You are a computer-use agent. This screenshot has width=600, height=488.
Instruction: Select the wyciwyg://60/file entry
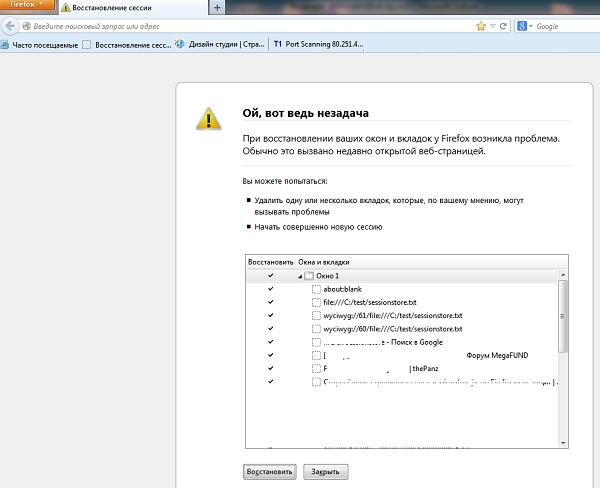[393, 329]
